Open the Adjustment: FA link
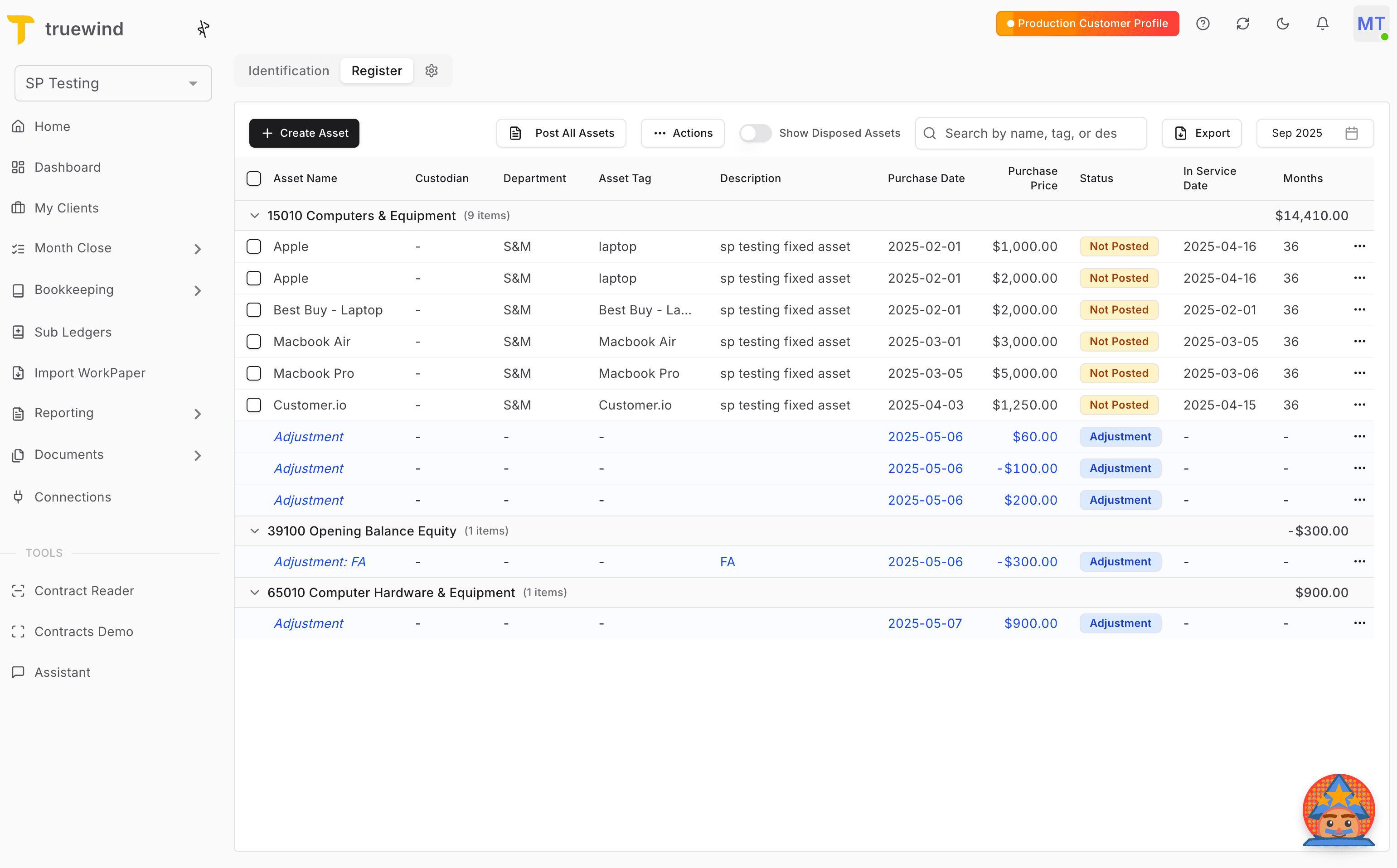The height and width of the screenshot is (868, 1397). tap(320, 561)
